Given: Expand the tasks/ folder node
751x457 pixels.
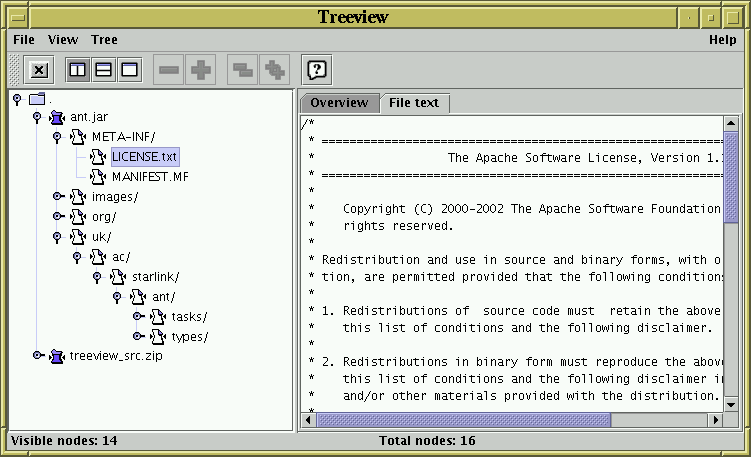Looking at the screenshot, I should pyautogui.click(x=138, y=317).
